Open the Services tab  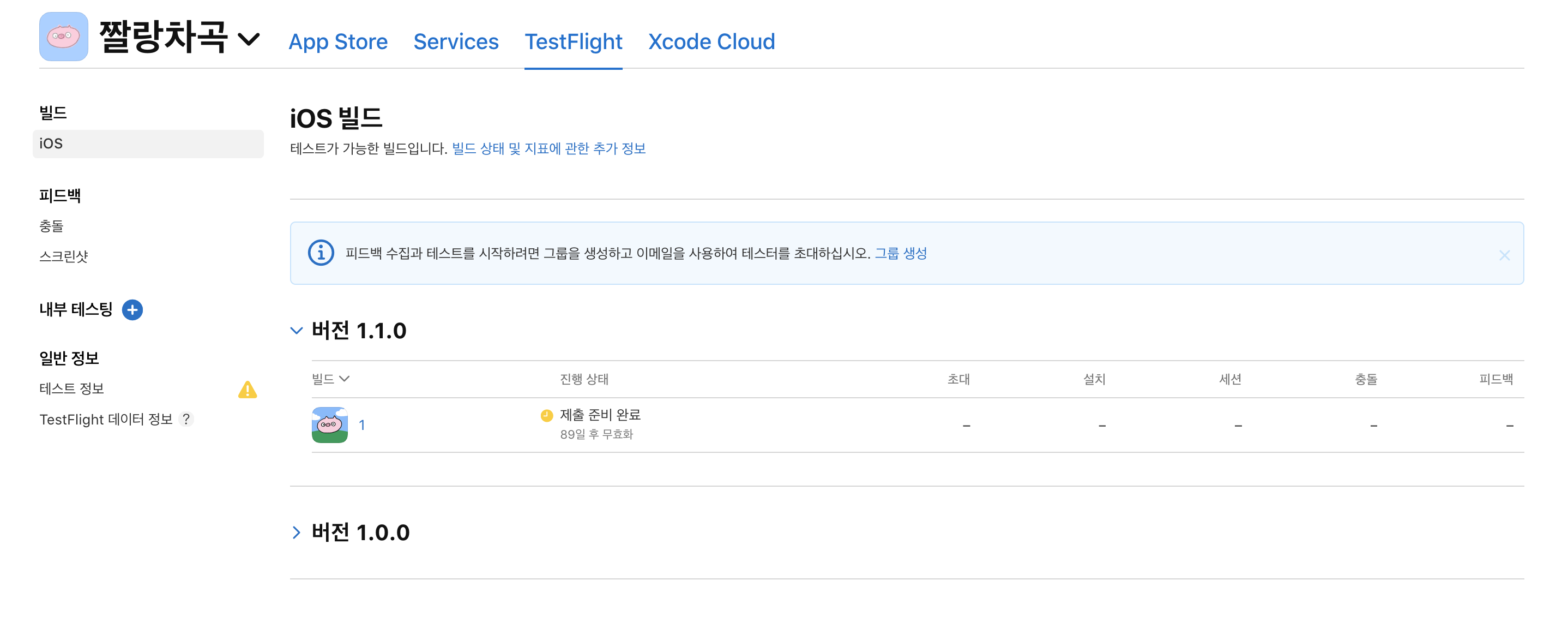tap(456, 41)
